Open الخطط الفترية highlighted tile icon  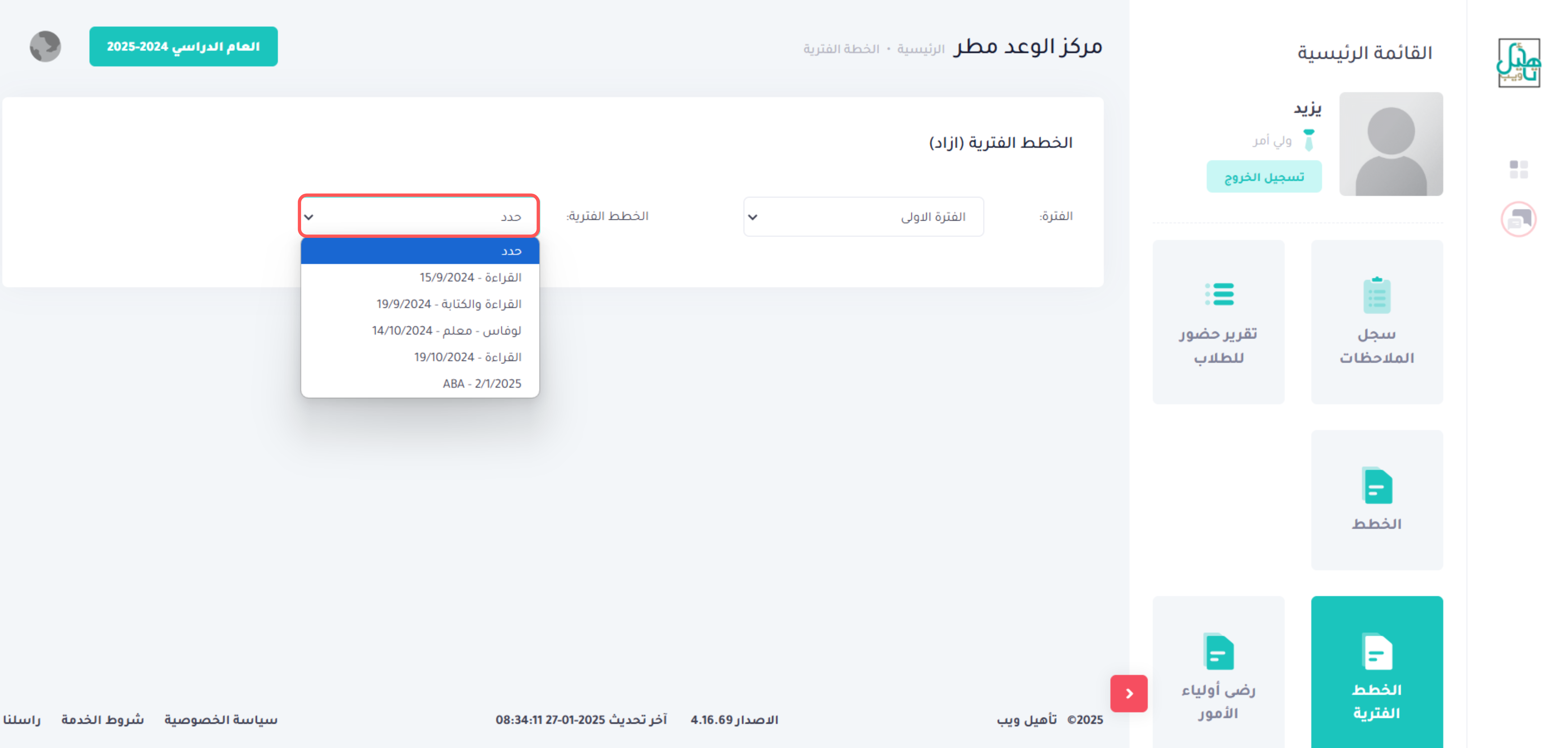(x=1376, y=652)
